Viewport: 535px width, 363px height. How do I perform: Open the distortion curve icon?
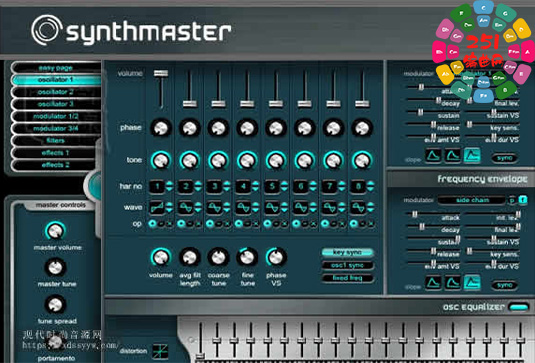point(160,351)
